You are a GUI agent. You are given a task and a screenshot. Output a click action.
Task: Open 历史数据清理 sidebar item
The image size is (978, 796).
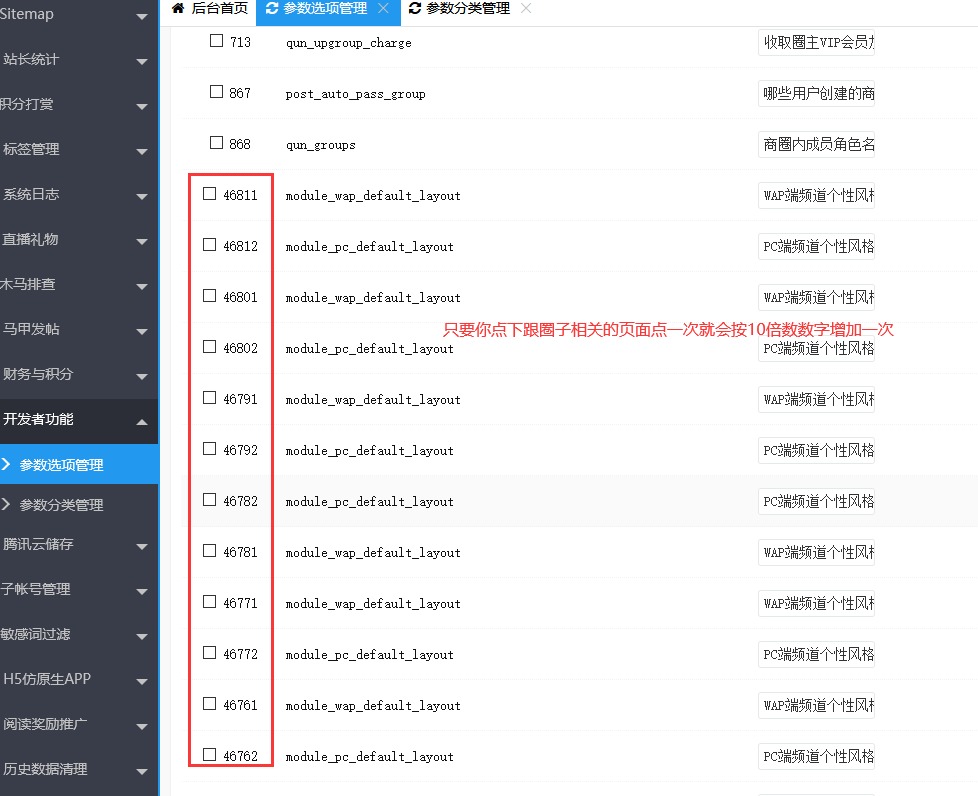[x=44, y=769]
